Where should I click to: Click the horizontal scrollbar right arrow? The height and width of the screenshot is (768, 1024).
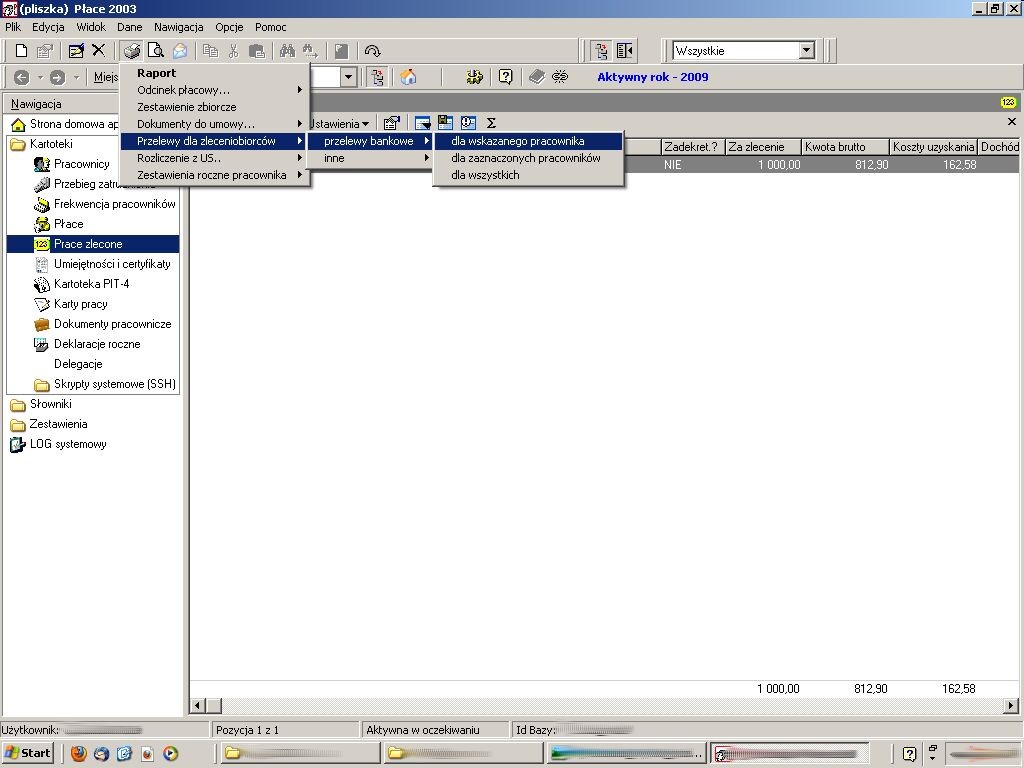(x=1011, y=705)
